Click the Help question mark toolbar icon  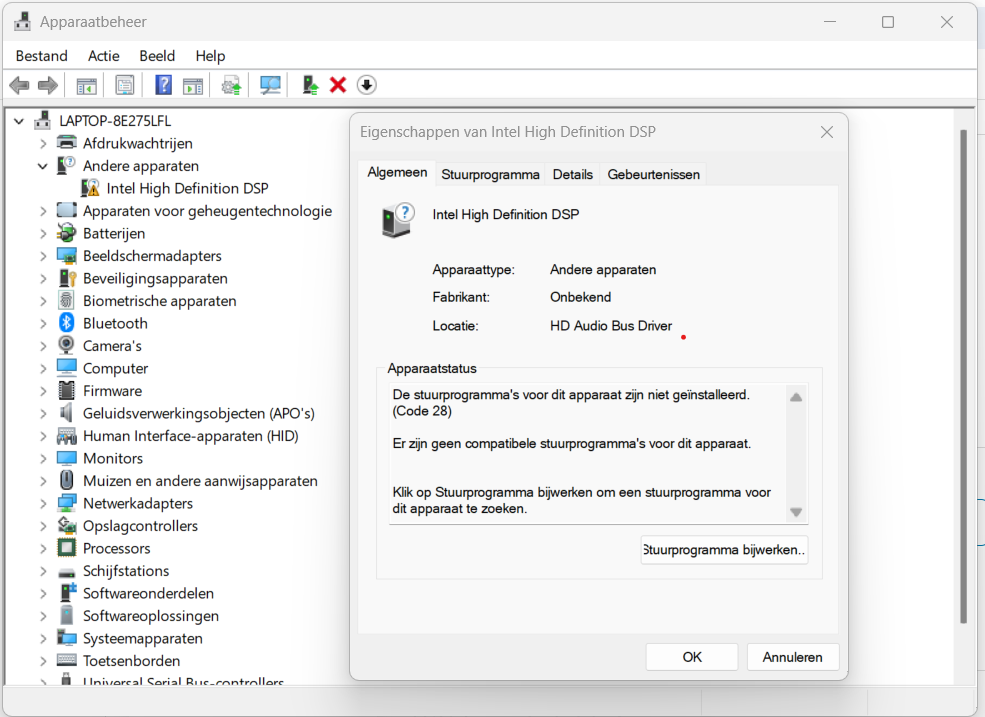(x=163, y=85)
